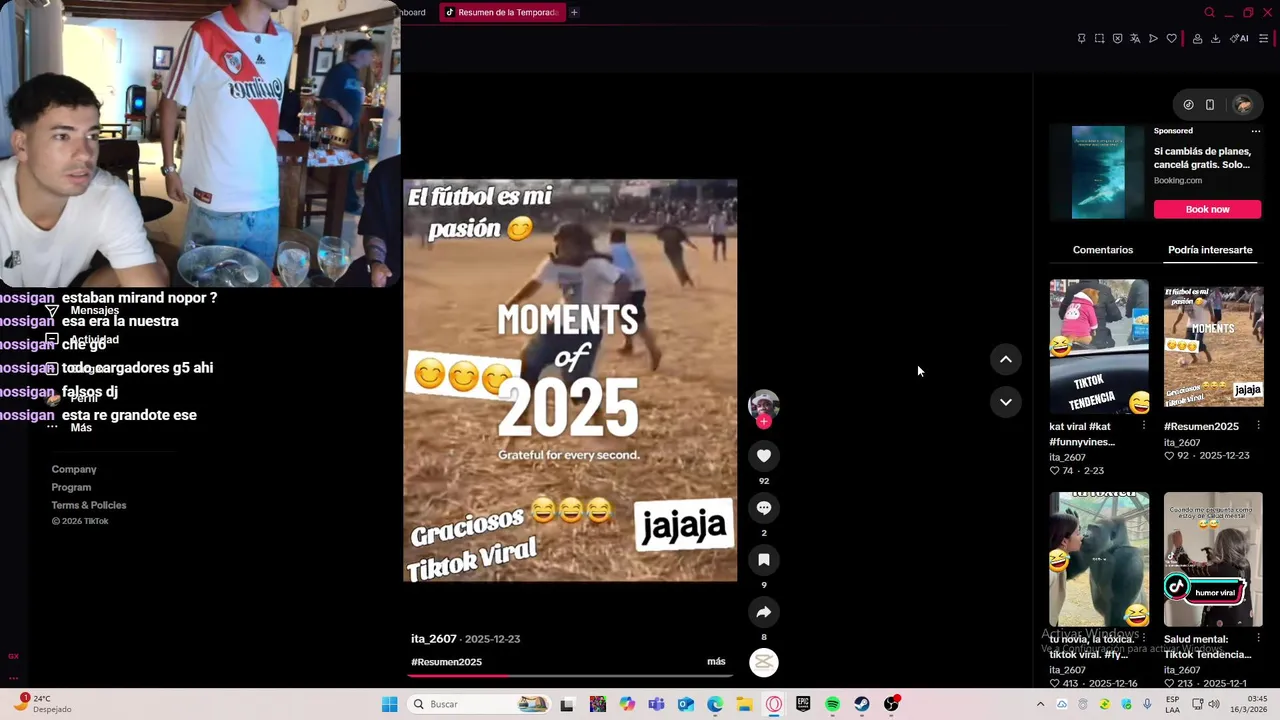Screen dimensions: 1280x720
Task: Go to previous video with up chevron
Action: tap(1006, 359)
